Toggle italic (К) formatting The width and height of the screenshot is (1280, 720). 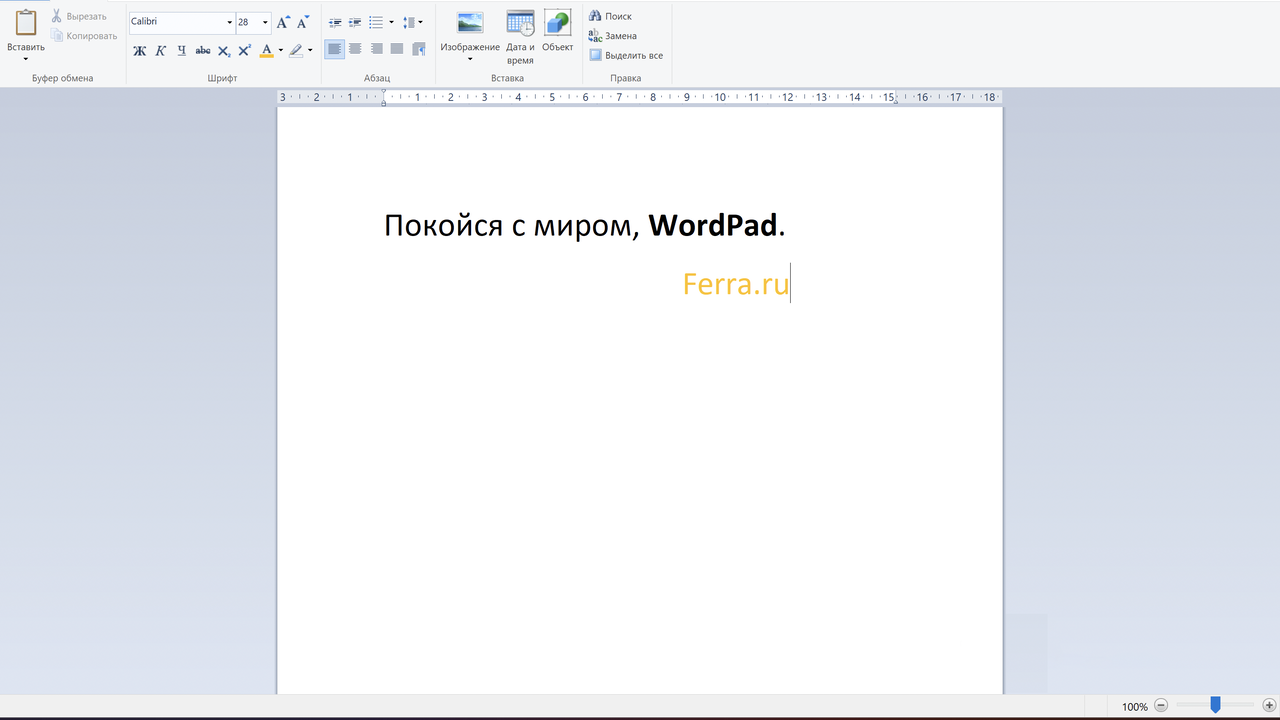pyautogui.click(x=160, y=50)
